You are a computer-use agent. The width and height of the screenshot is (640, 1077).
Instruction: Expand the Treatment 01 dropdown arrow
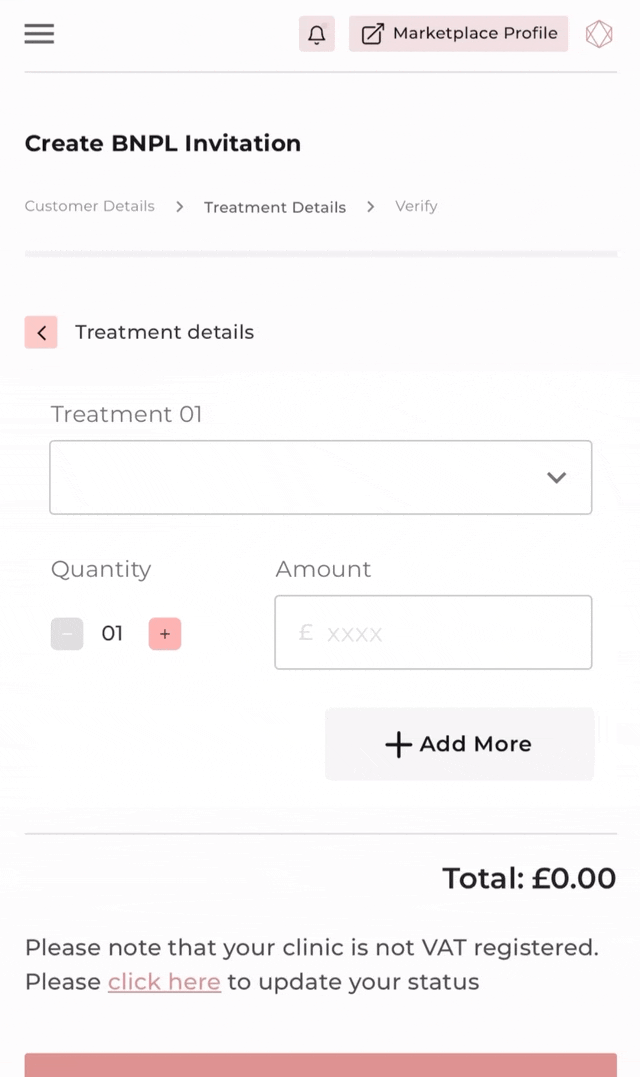[556, 477]
